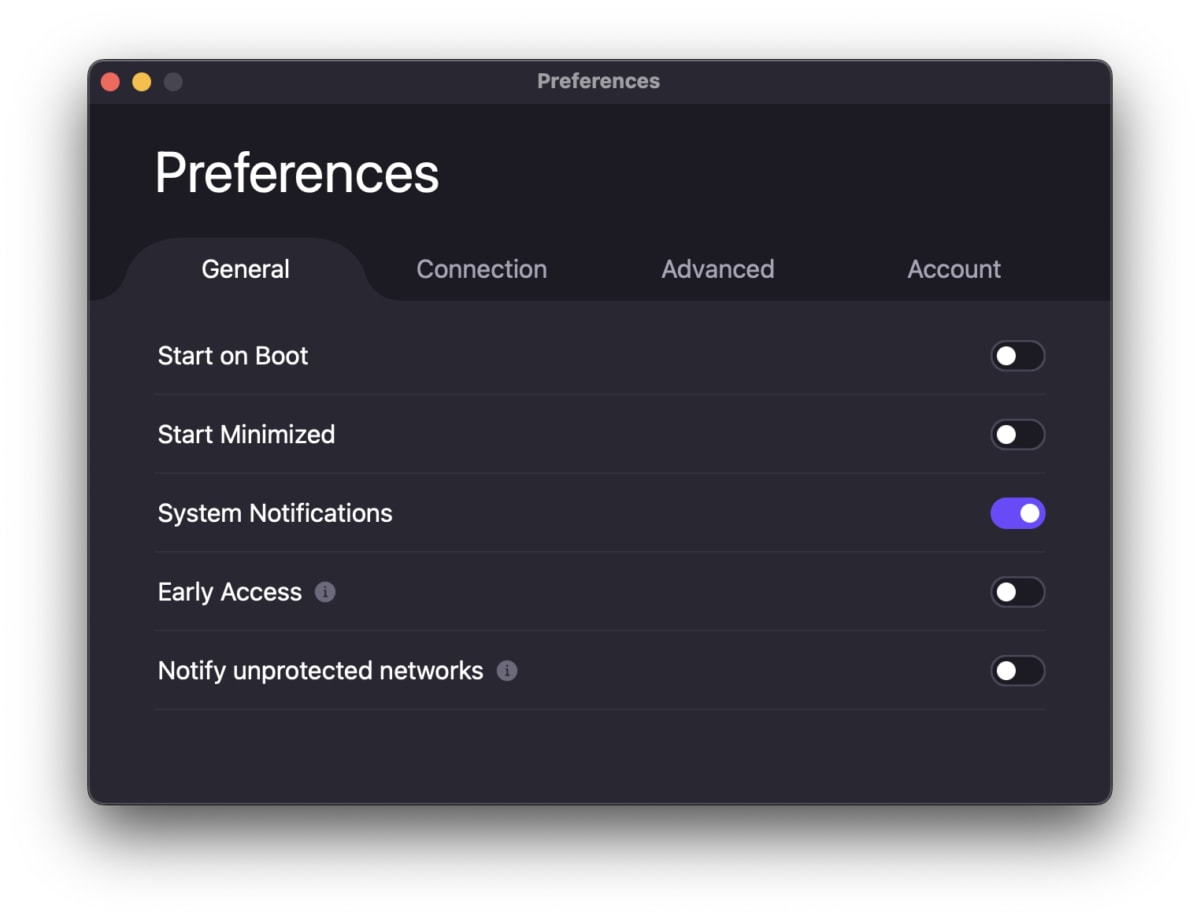Click the greyed-out zoom window button

[173, 82]
